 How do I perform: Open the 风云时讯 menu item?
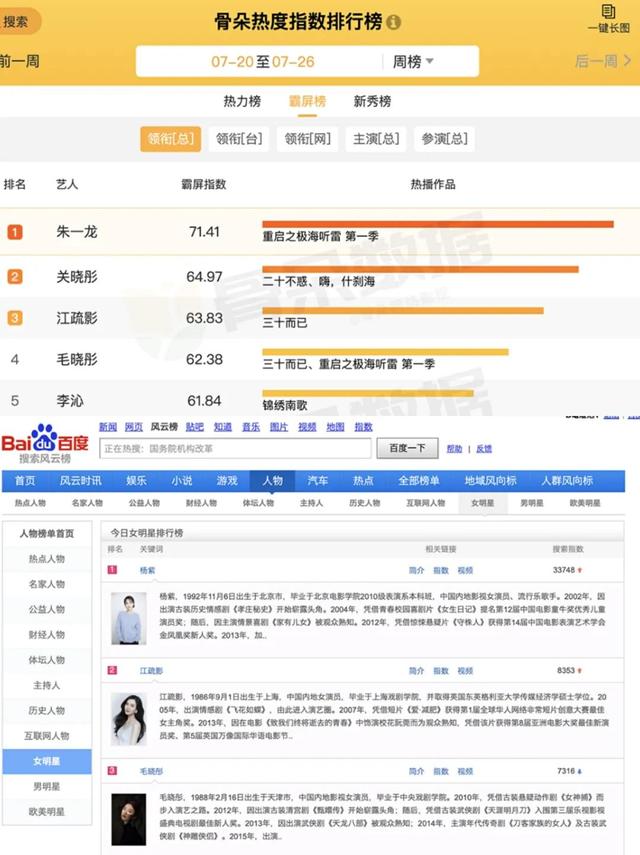click(x=81, y=480)
